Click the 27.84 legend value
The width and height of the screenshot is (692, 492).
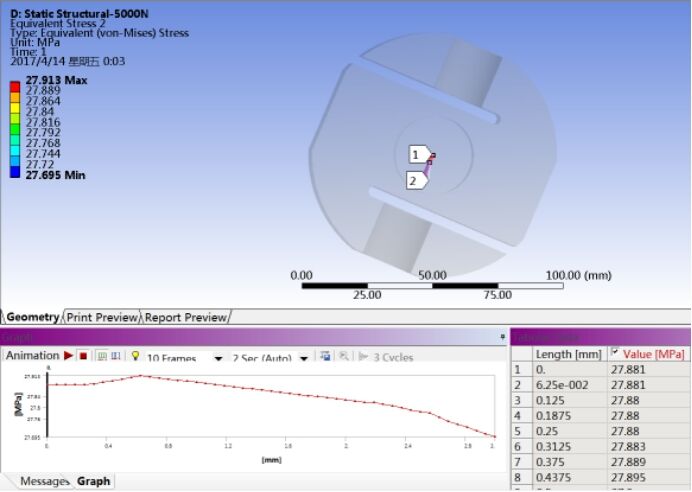point(40,112)
